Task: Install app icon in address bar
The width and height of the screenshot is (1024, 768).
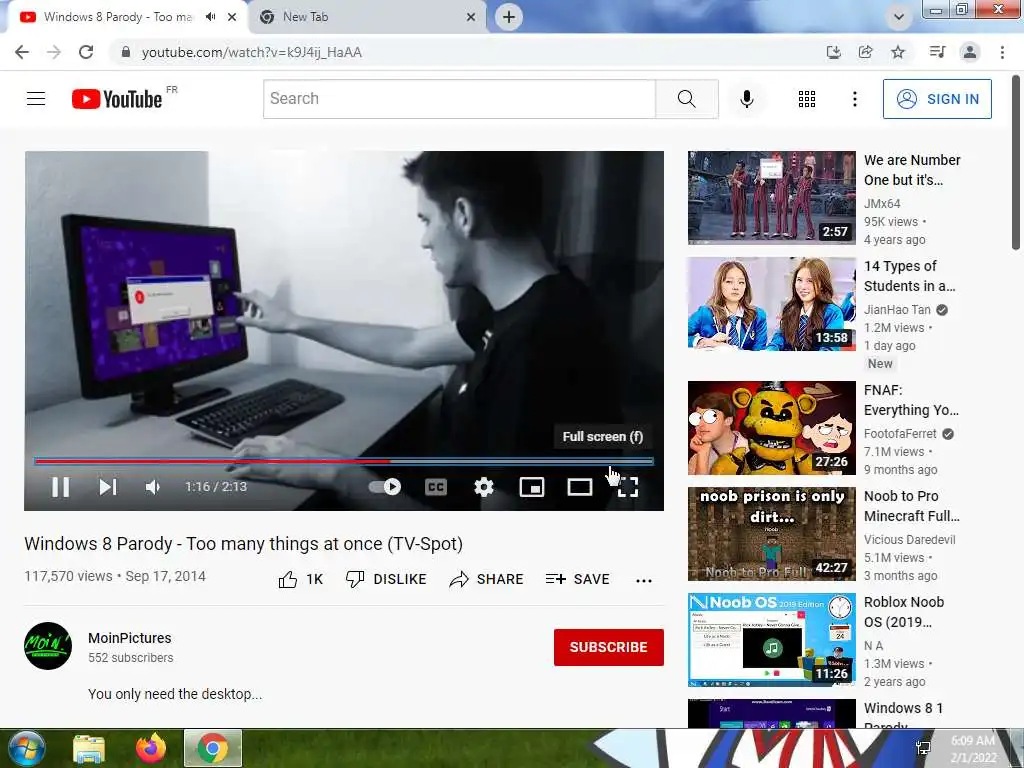Action: coord(833,52)
